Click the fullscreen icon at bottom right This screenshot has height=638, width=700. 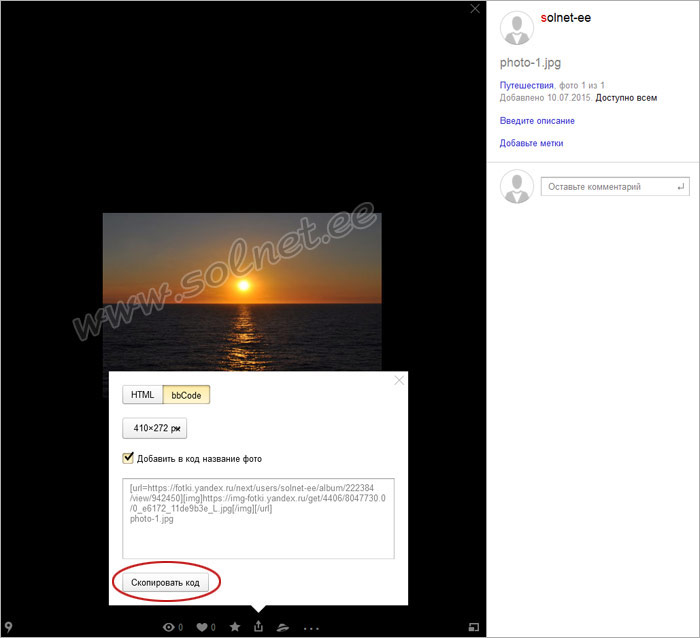[x=474, y=627]
